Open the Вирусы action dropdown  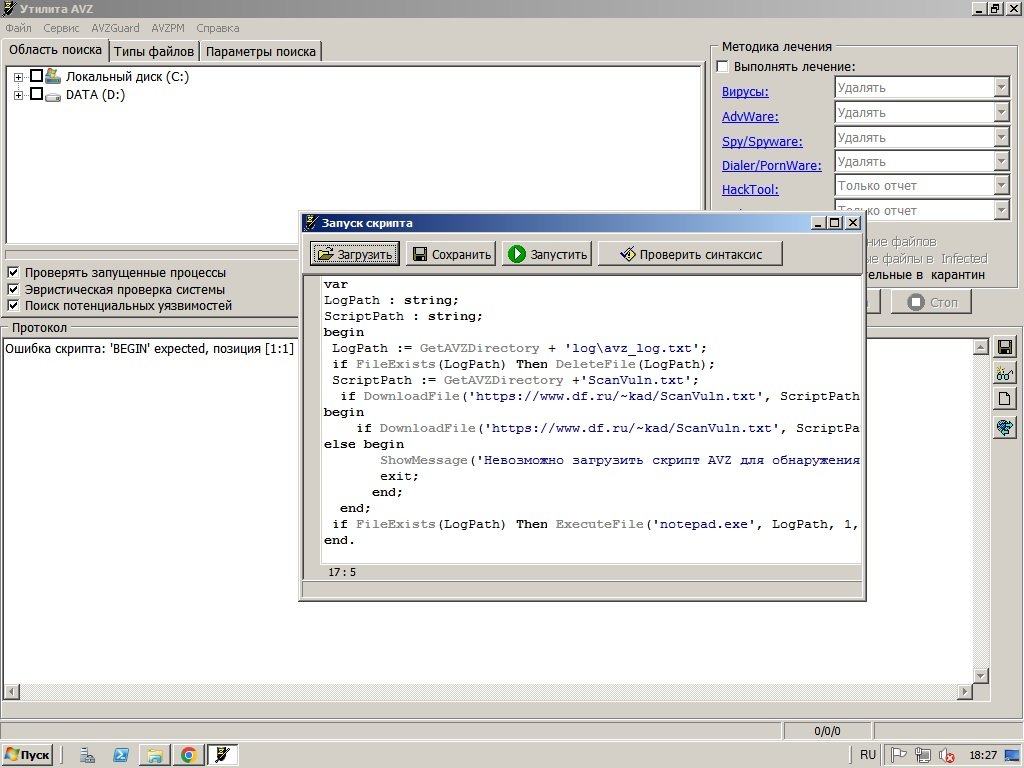tap(1001, 88)
